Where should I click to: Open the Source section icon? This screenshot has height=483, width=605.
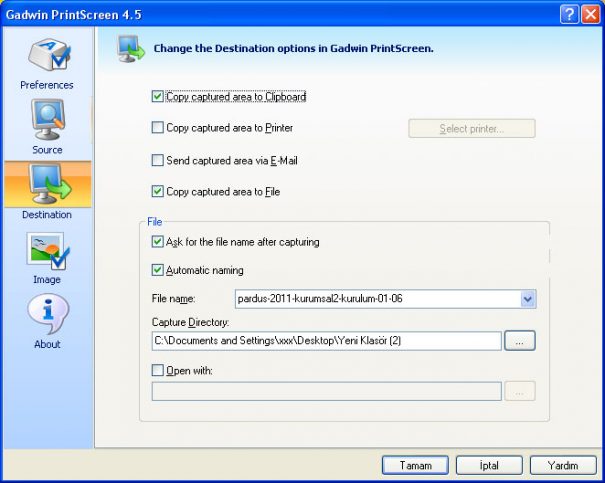point(48,120)
